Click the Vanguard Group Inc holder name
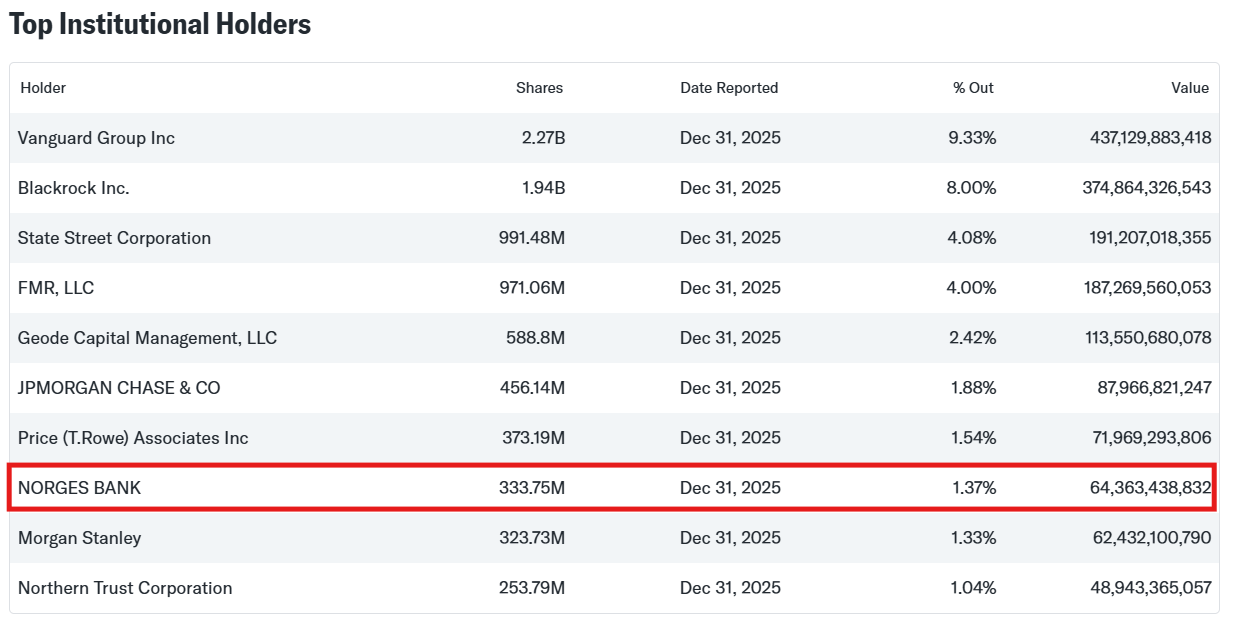Screen dimensions: 1235x626 pos(96,138)
